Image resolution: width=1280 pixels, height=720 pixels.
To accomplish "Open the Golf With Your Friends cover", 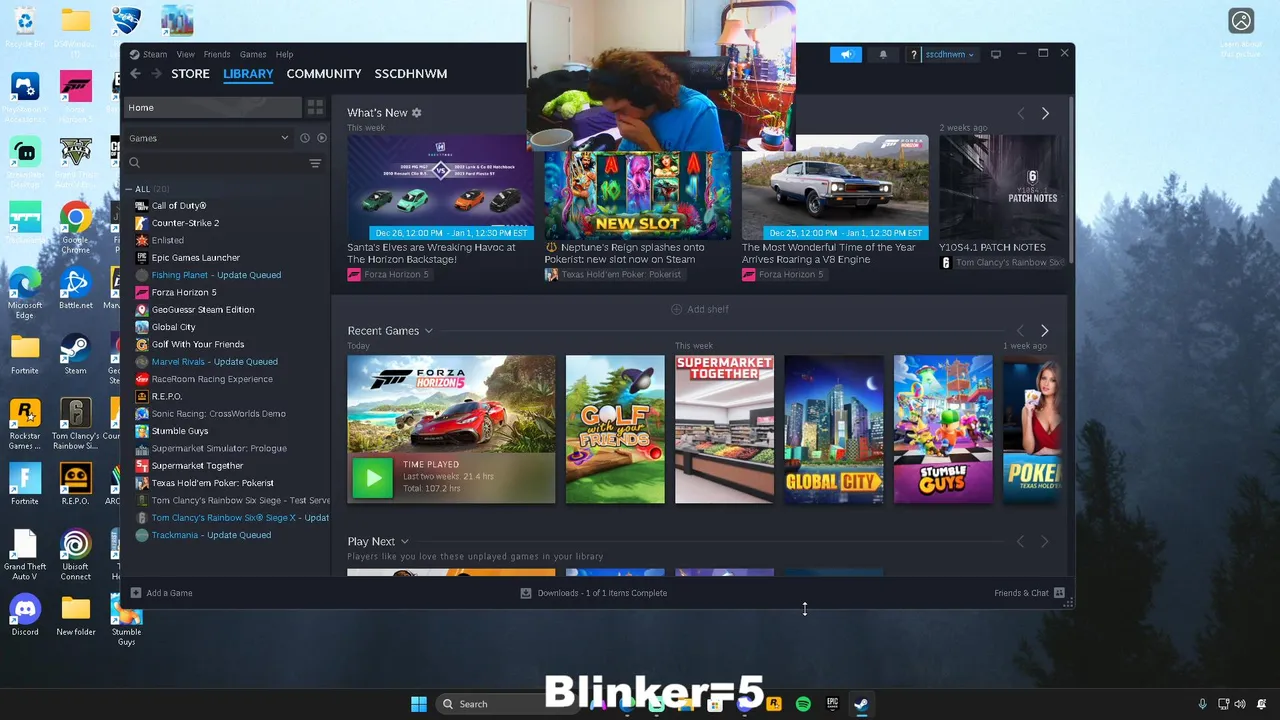I will 615,429.
